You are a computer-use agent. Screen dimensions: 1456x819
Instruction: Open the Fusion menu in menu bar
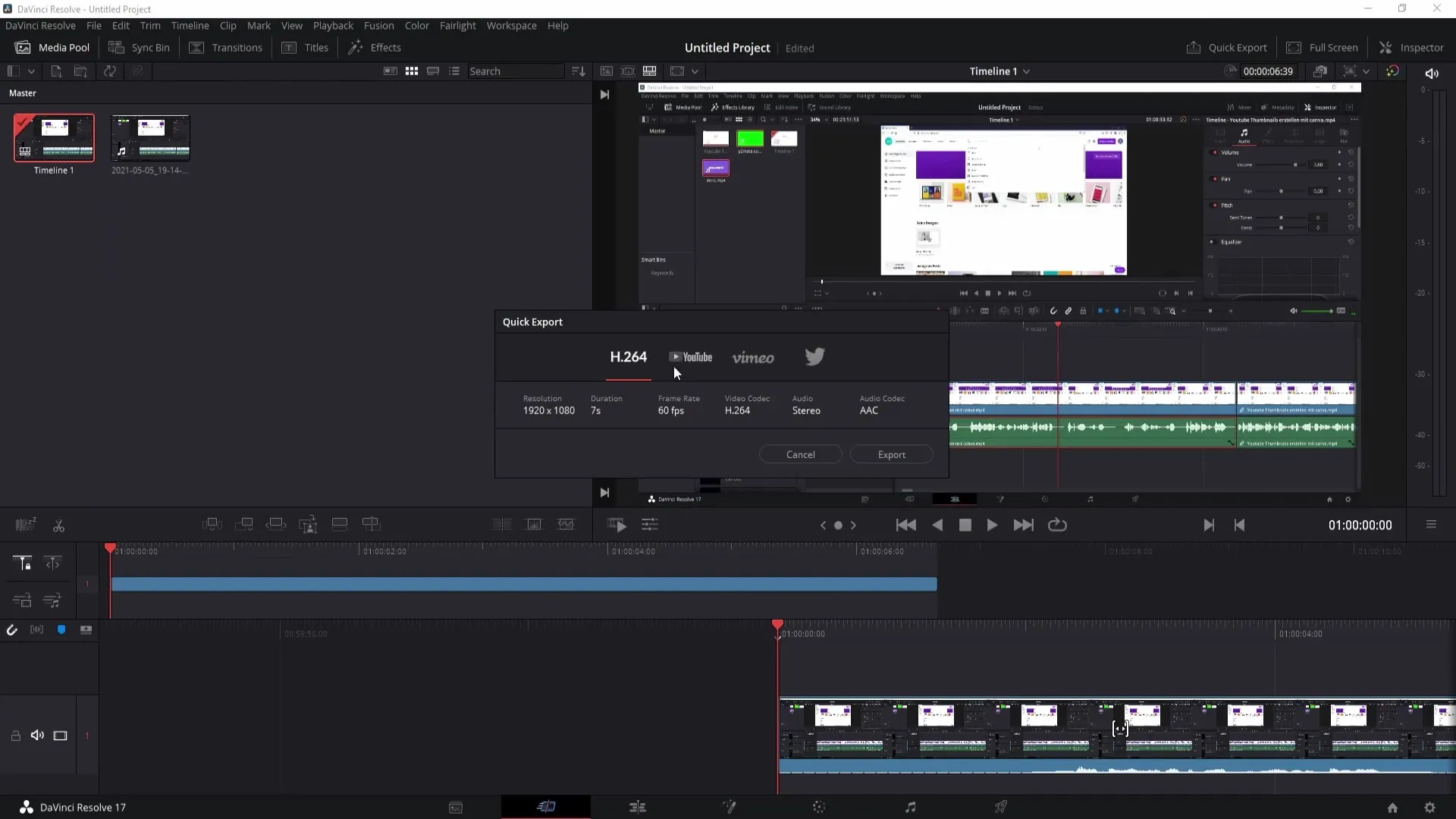[x=378, y=25]
